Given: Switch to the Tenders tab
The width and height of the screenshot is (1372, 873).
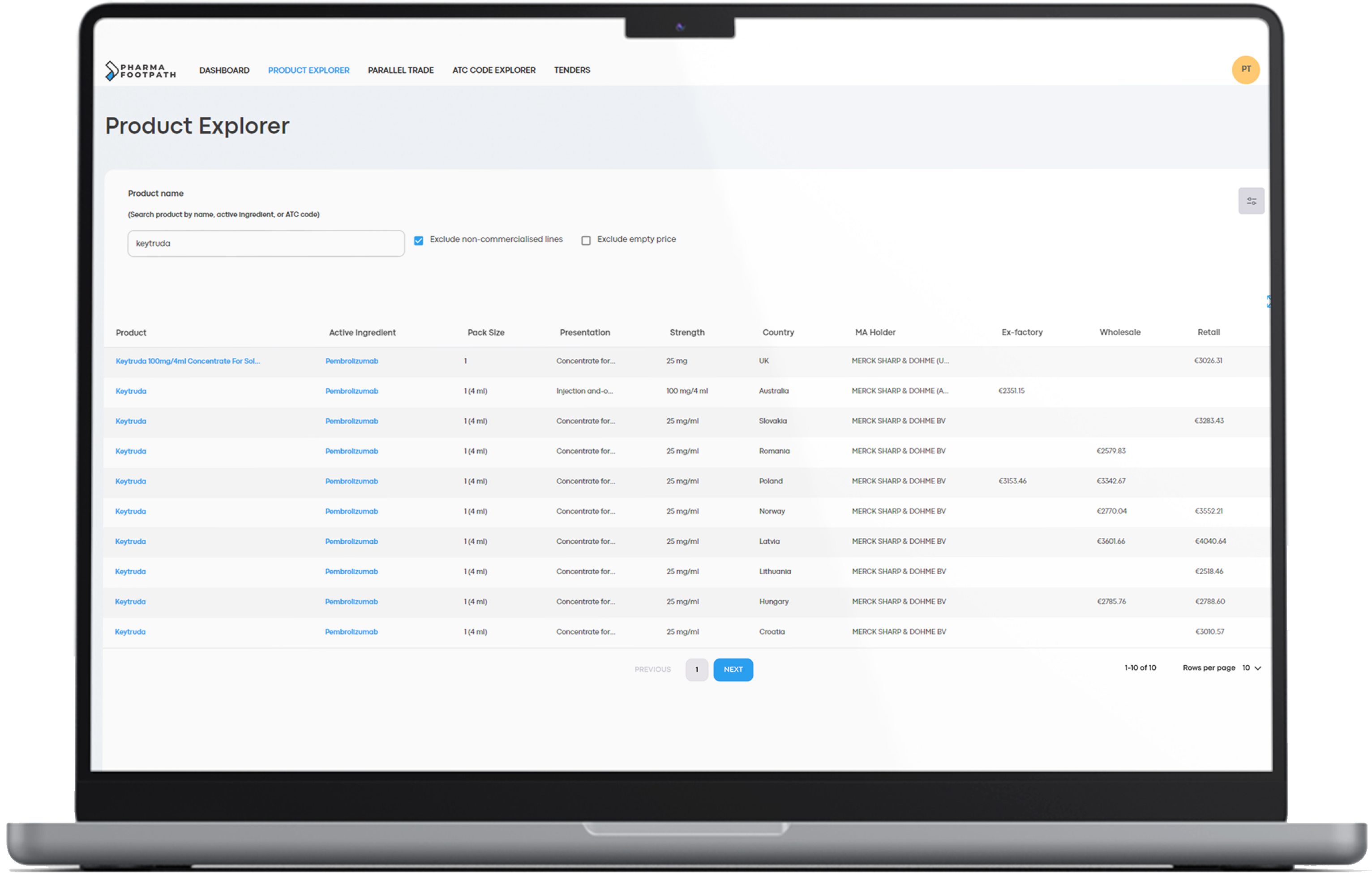Looking at the screenshot, I should 572,70.
